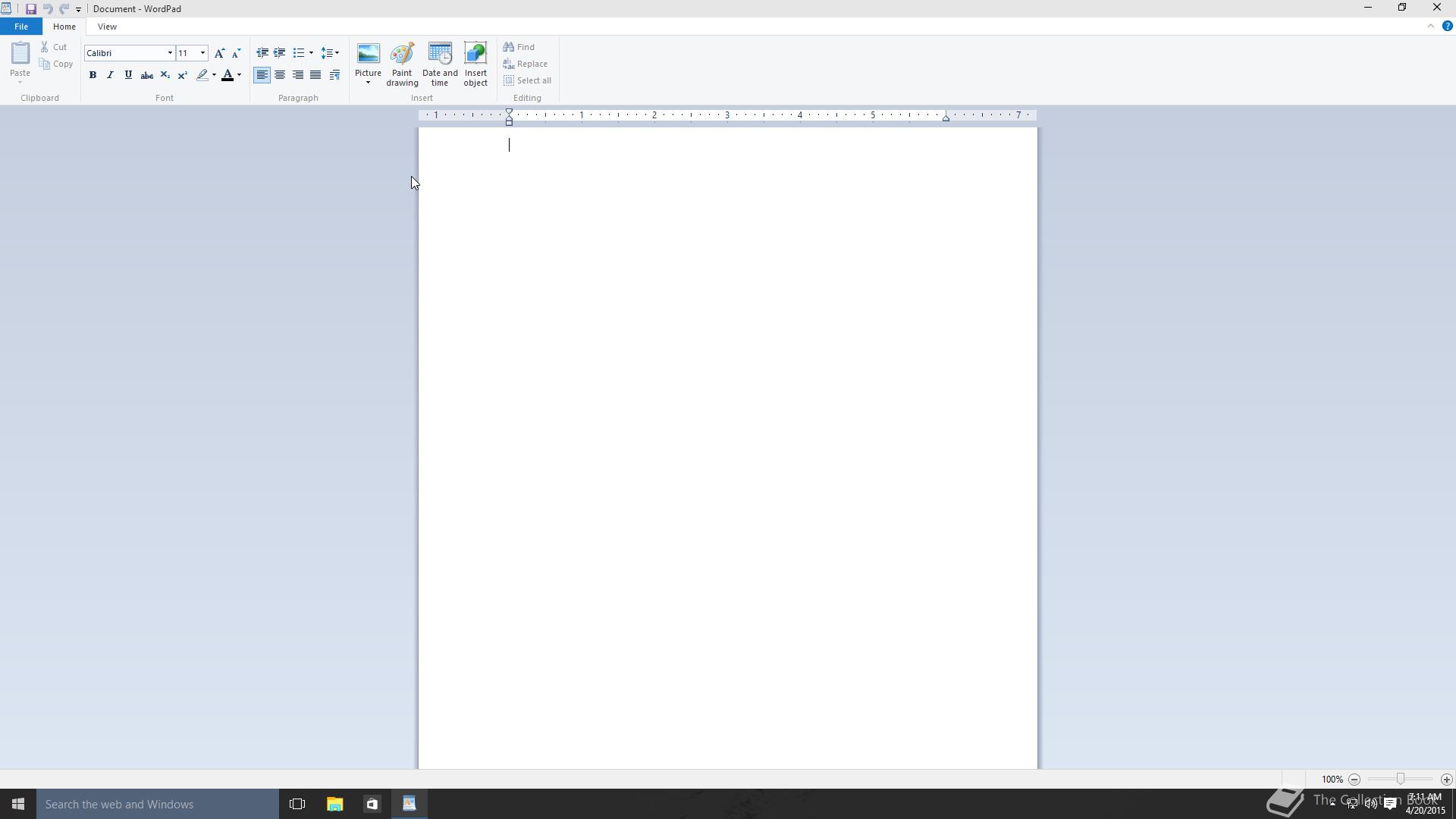Insert a Paint drawing
This screenshot has width=1456, height=819.
coord(402,64)
